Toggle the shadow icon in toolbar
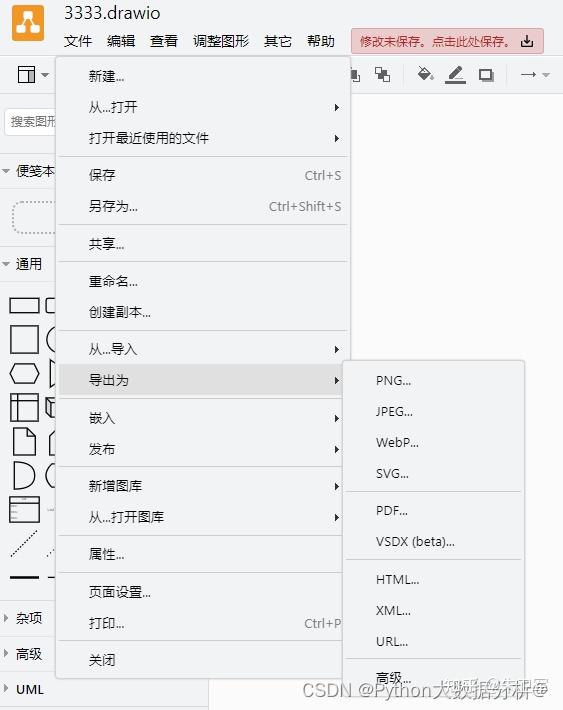This screenshot has height=710, width=563. pyautogui.click(x=486, y=75)
